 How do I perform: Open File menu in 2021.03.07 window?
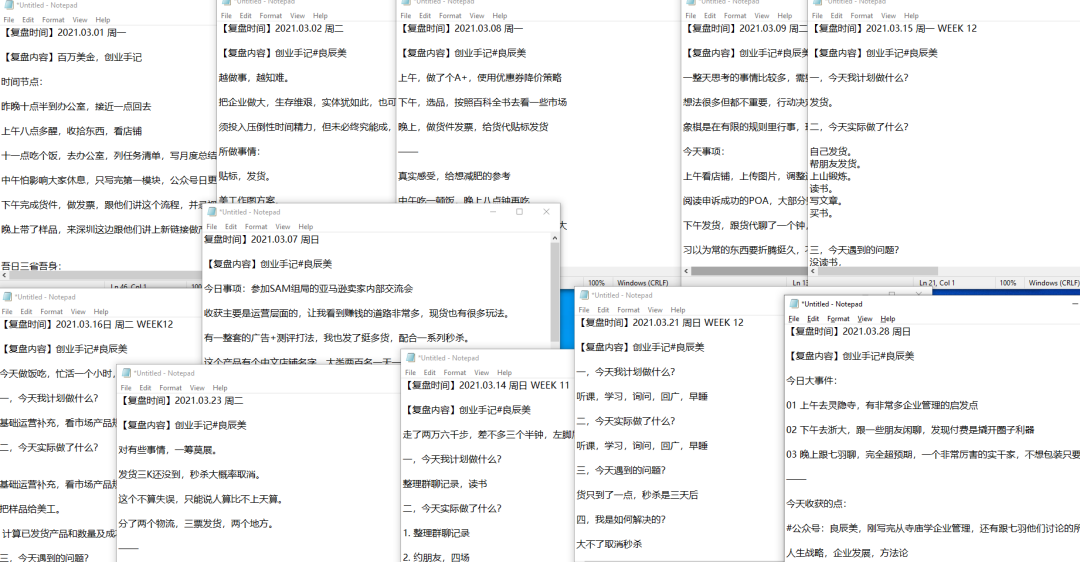click(211, 227)
